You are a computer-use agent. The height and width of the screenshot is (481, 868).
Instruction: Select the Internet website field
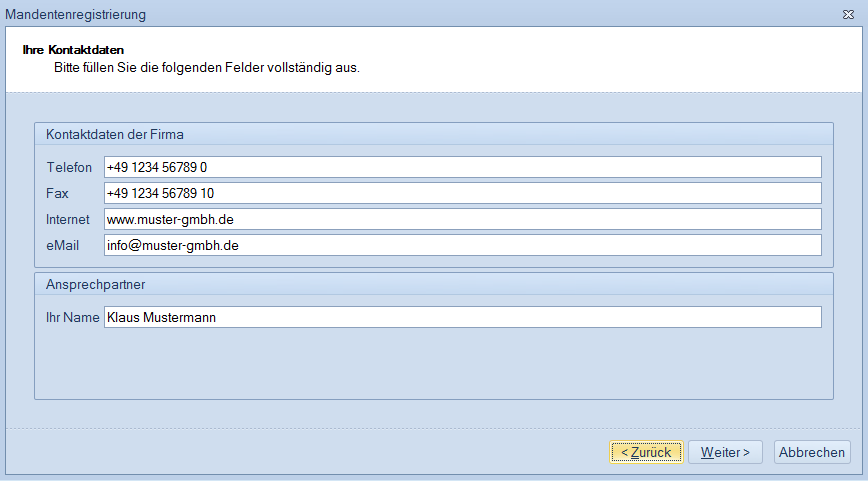[462, 219]
